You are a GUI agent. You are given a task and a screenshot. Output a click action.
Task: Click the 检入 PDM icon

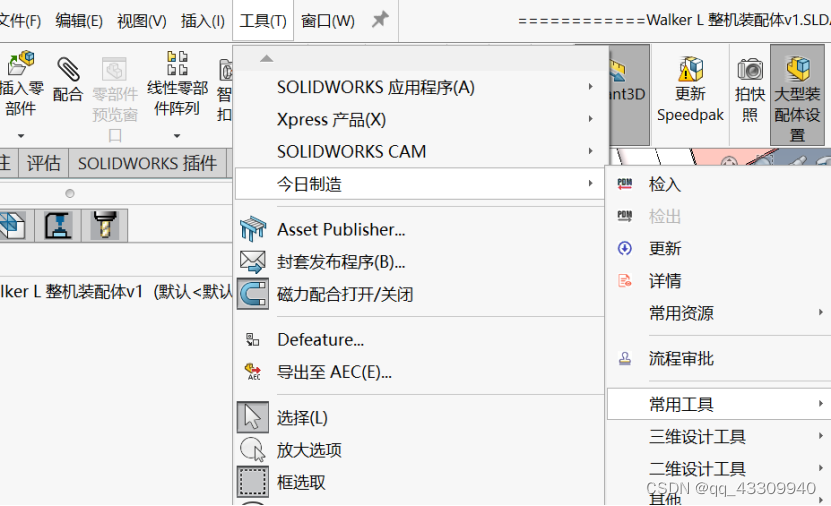click(625, 184)
